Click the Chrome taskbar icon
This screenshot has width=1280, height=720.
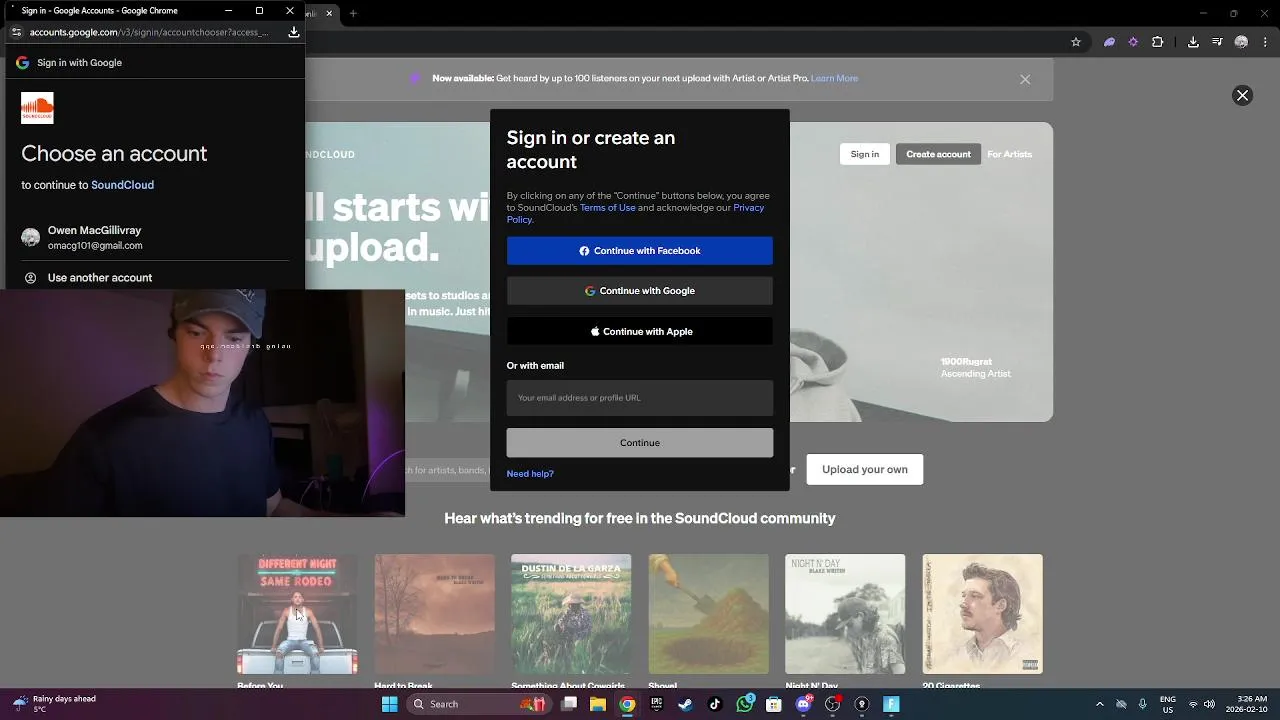[x=627, y=704]
